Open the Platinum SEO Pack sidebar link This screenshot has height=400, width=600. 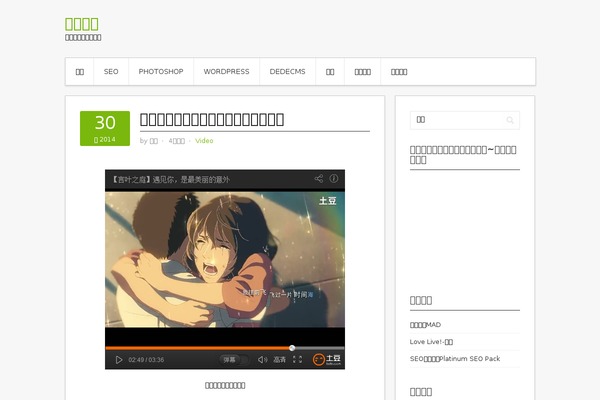[x=455, y=359]
